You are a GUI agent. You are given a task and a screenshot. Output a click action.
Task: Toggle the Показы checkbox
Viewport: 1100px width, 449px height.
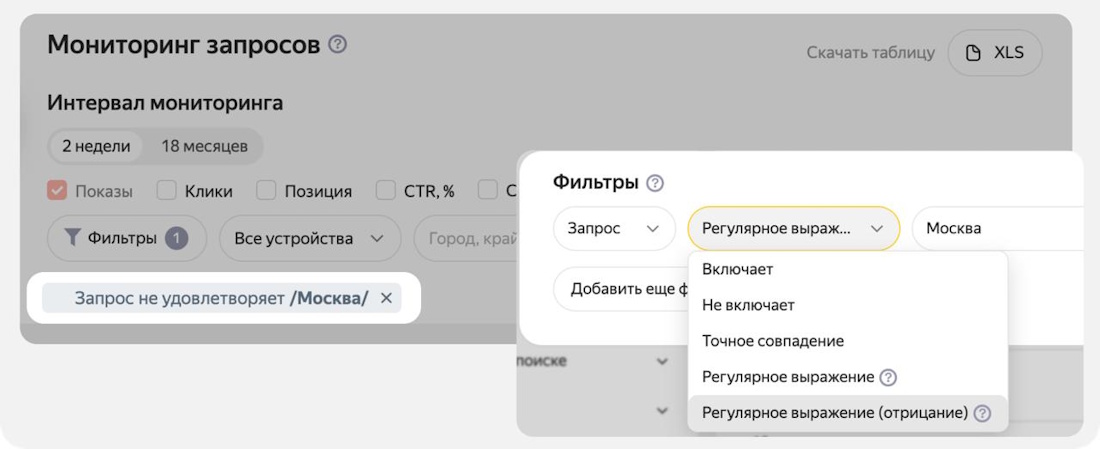coord(57,191)
